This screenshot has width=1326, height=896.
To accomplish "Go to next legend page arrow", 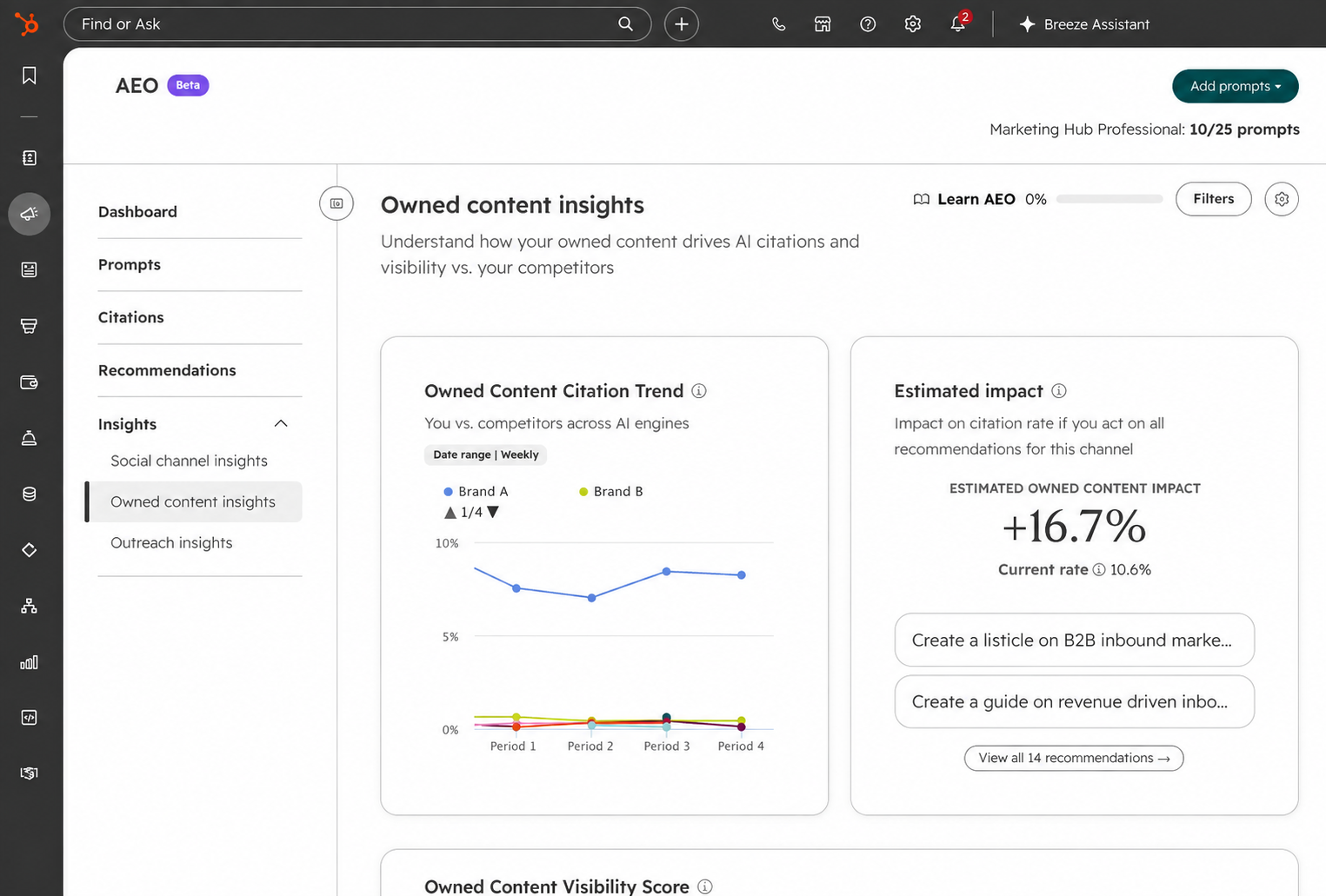I will coord(493,512).
